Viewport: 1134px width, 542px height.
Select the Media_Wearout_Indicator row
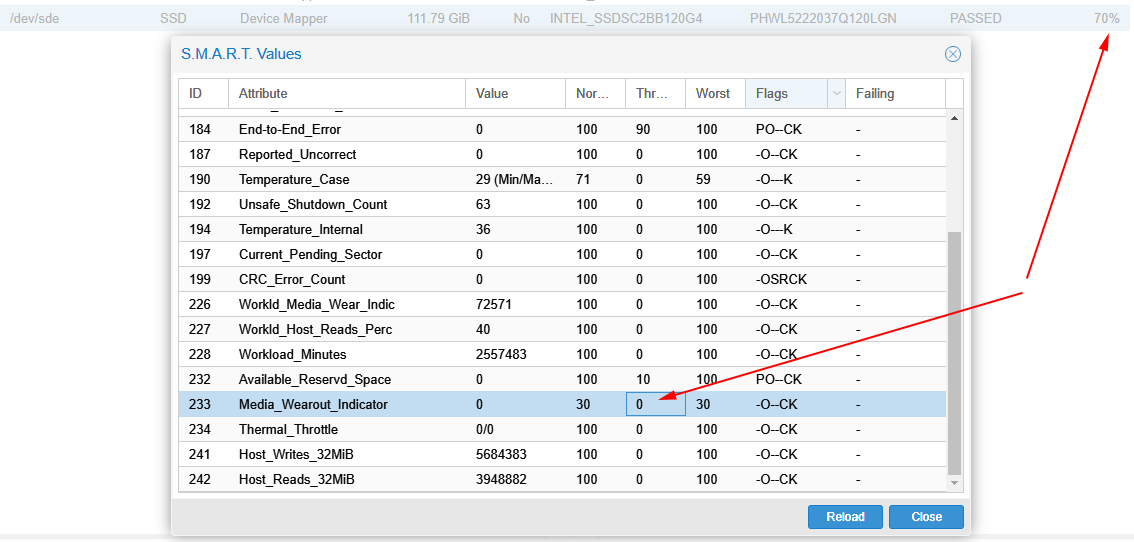[x=563, y=405]
